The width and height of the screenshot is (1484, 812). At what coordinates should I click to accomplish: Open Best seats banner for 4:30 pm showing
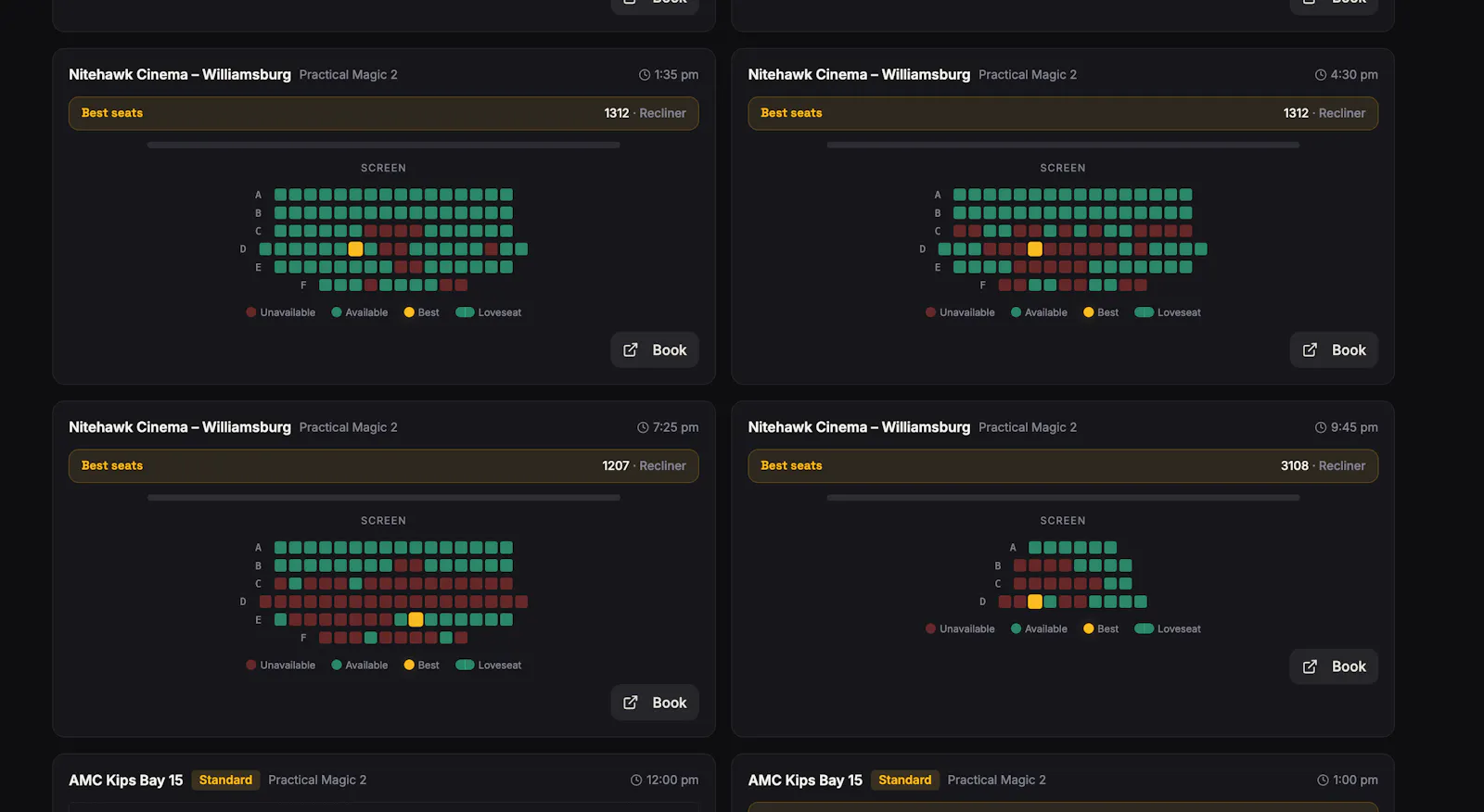pyautogui.click(x=1063, y=113)
